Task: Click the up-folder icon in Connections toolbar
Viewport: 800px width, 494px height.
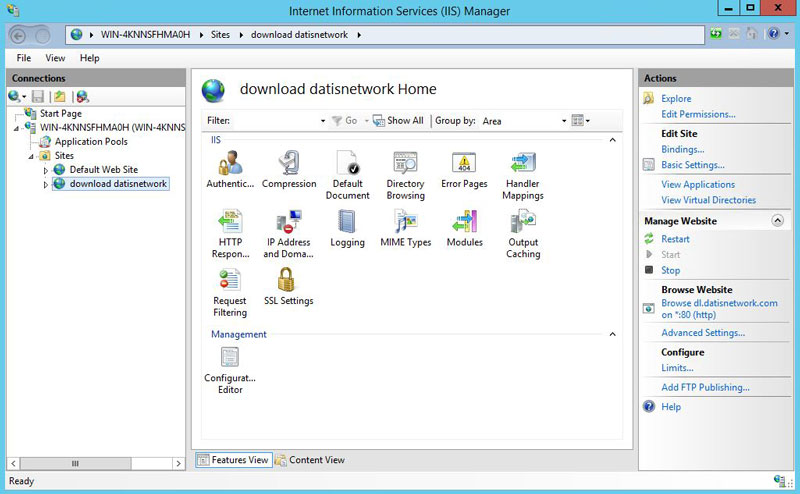Action: [60, 96]
